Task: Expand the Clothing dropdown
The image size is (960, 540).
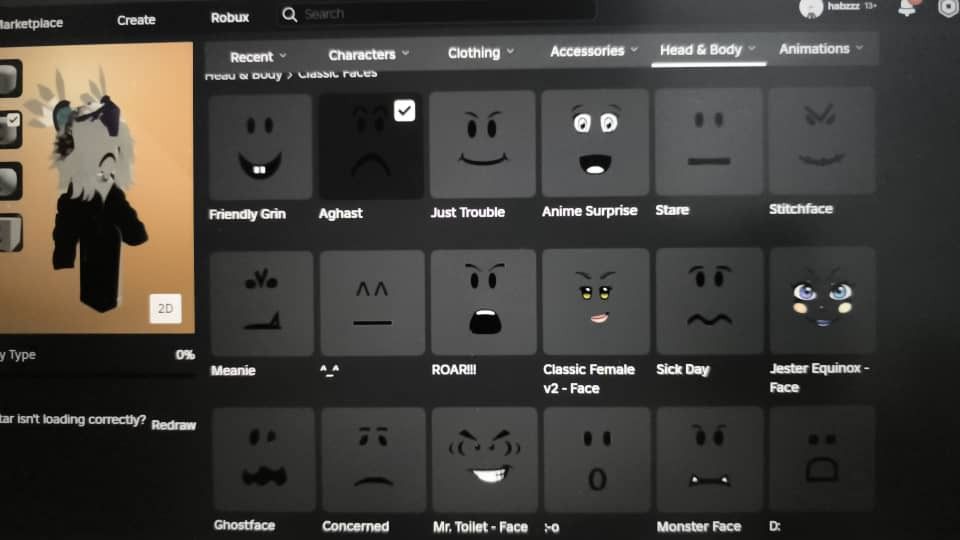Action: tap(481, 53)
